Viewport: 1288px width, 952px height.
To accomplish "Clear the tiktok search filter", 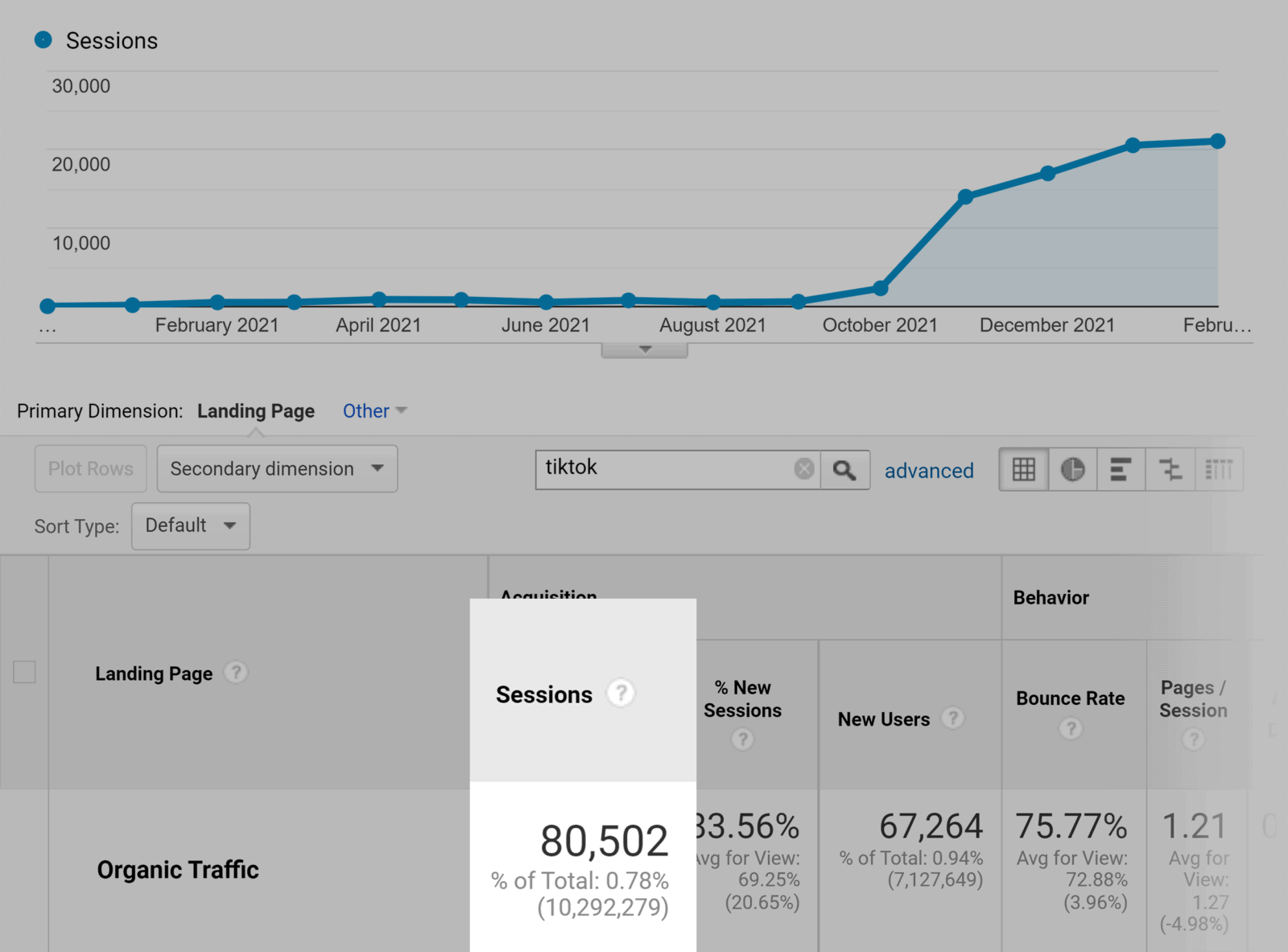I will (803, 468).
